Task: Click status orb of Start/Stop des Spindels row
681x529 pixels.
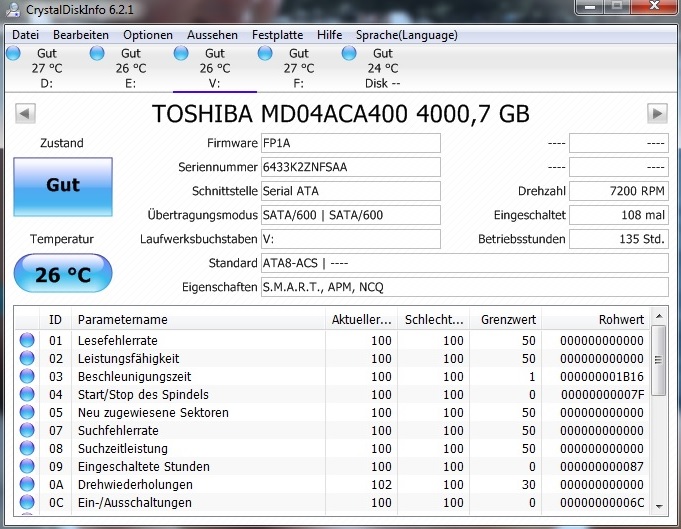Action: pyautogui.click(x=27, y=394)
